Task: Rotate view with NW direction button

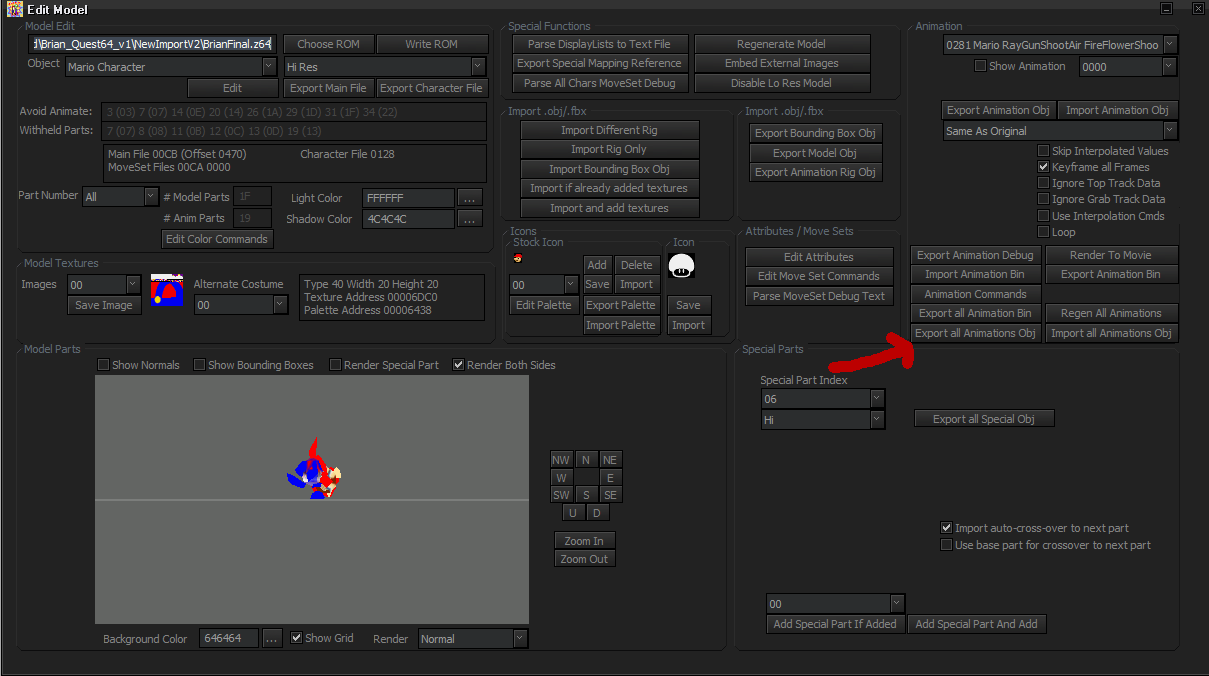Action: tap(561, 460)
